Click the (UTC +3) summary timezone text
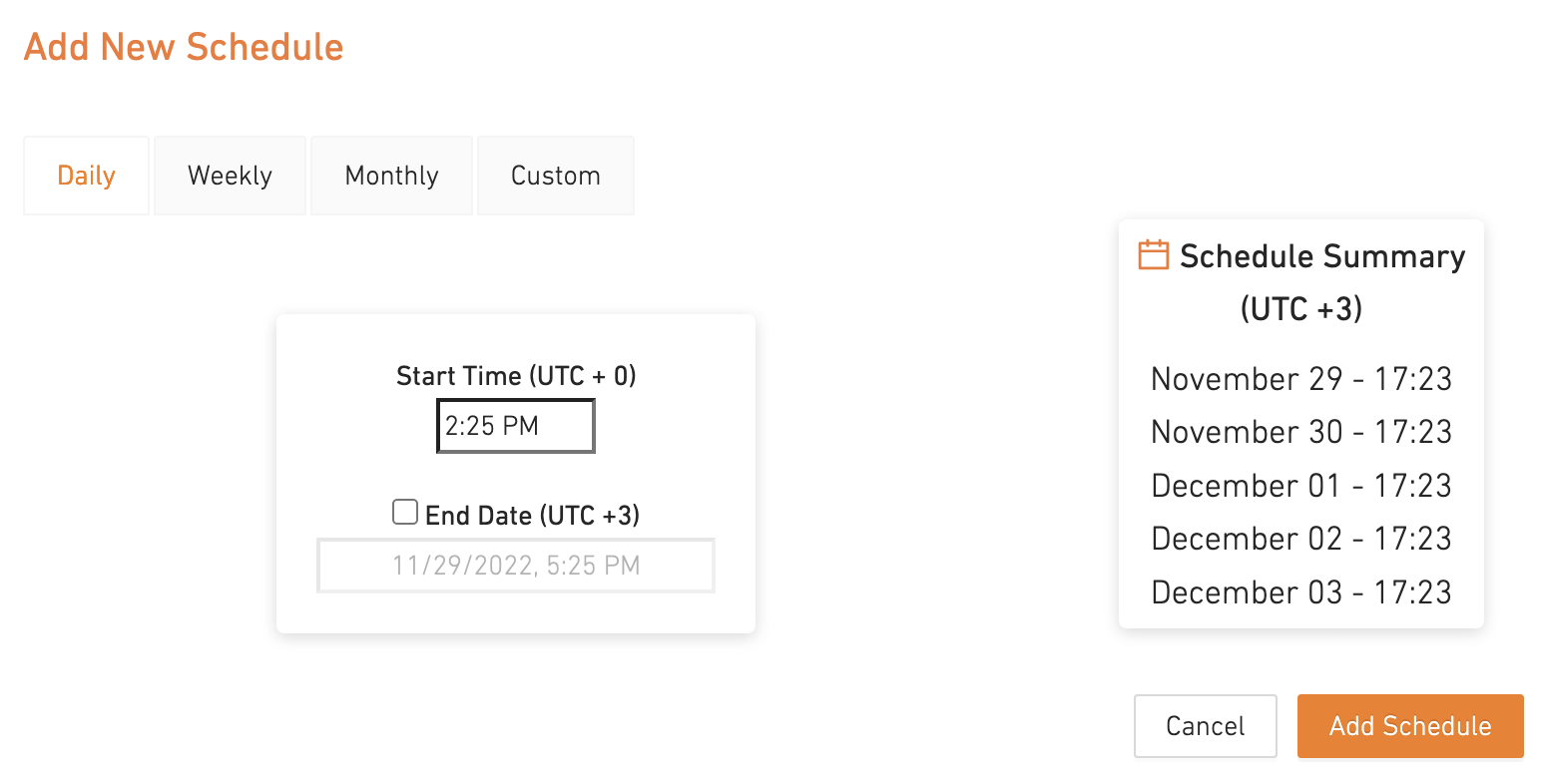The image size is (1543, 784). point(1300,309)
